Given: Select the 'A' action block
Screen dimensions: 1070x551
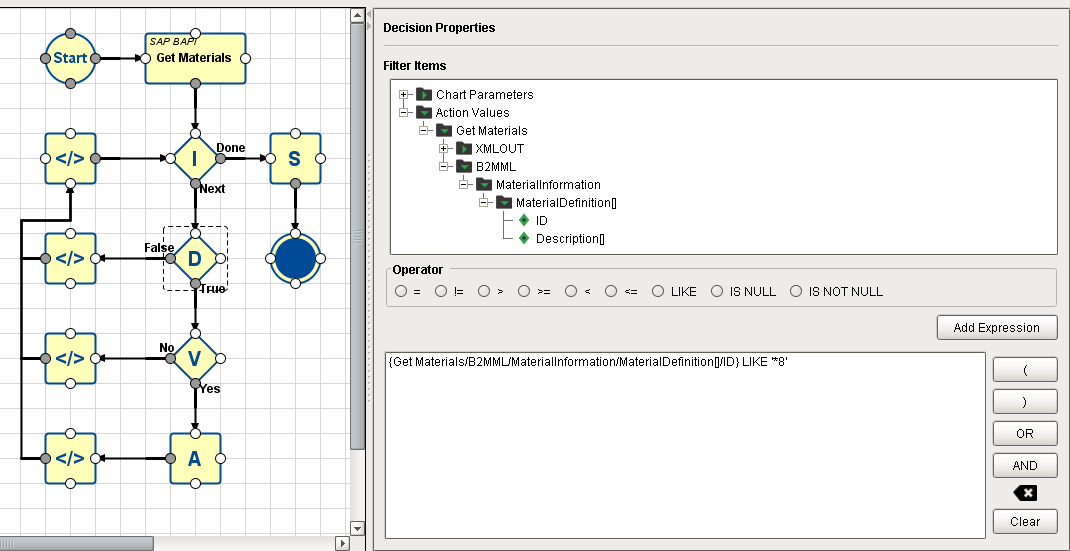Looking at the screenshot, I should (195, 458).
